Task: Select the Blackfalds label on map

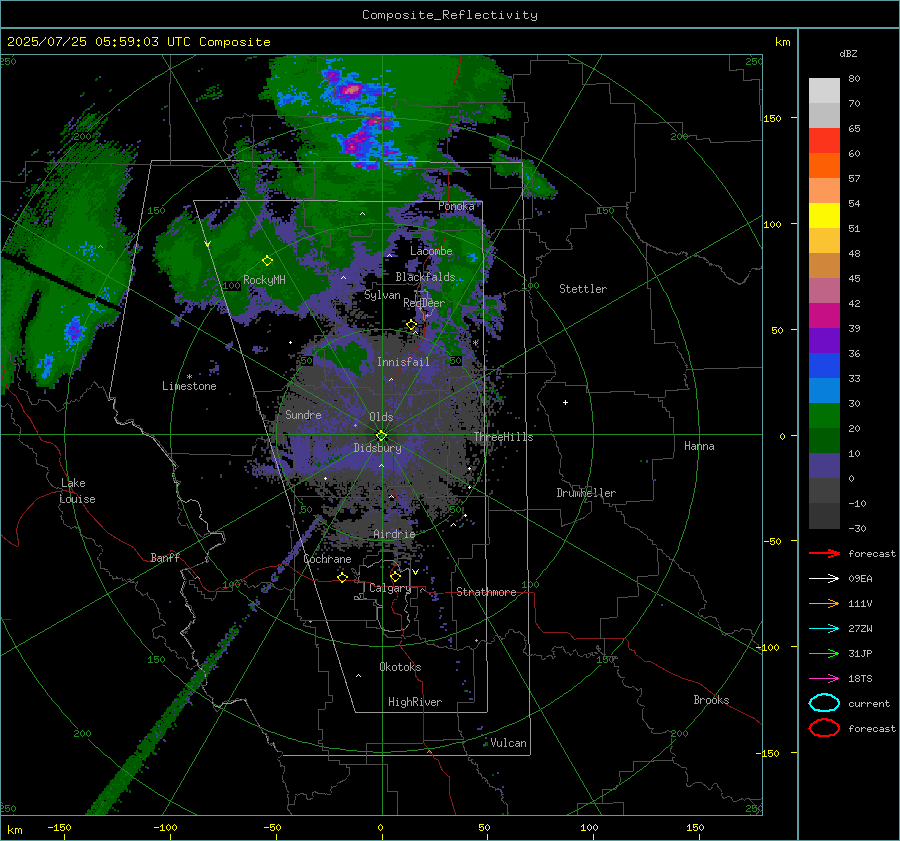Action: tap(425, 277)
